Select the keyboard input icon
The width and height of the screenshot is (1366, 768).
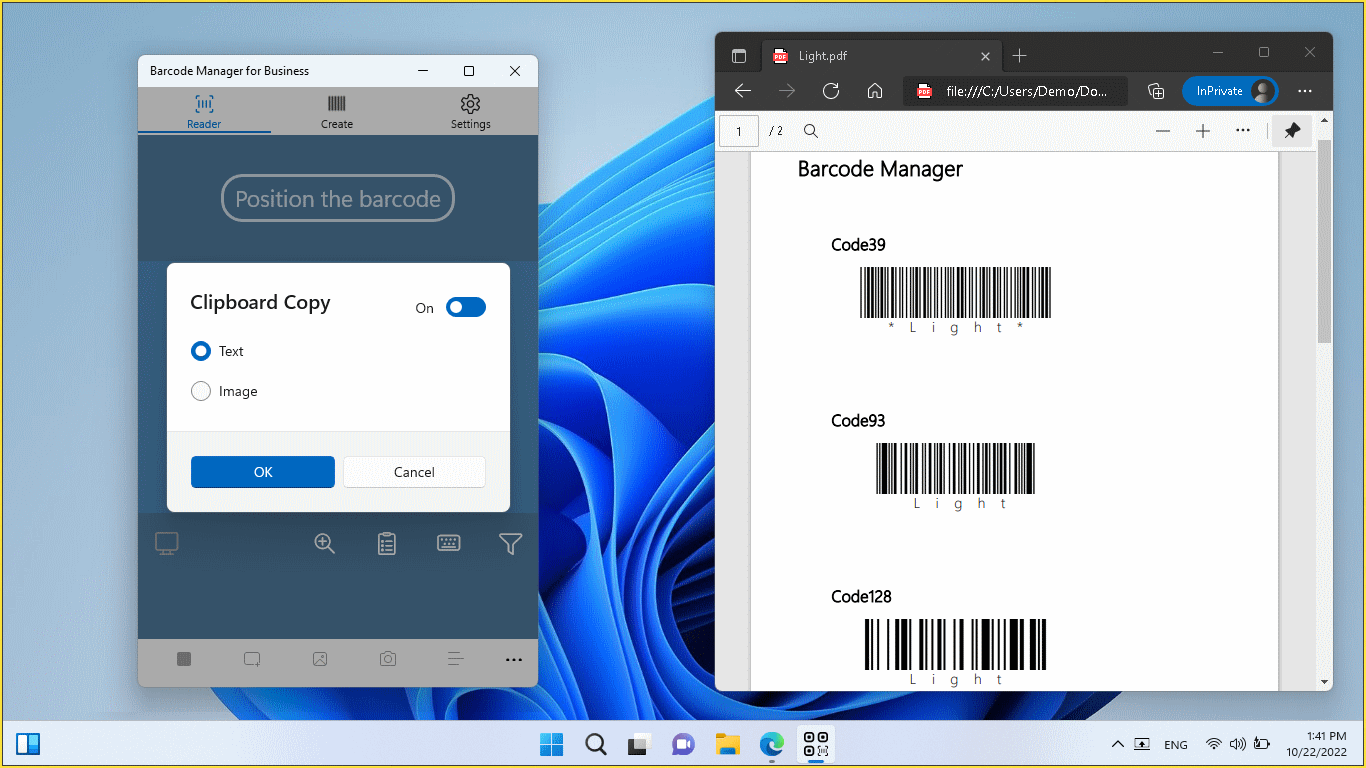pyautogui.click(x=448, y=543)
